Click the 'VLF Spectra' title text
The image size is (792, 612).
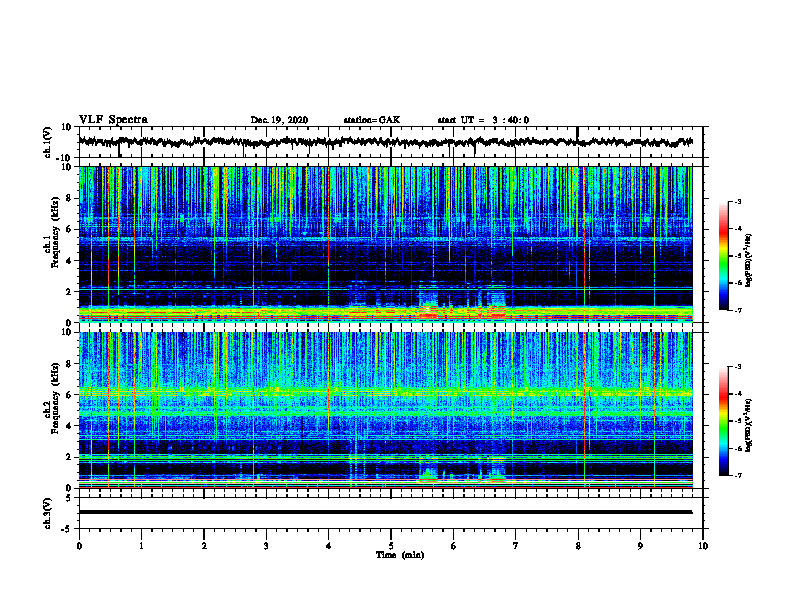[x=113, y=120]
